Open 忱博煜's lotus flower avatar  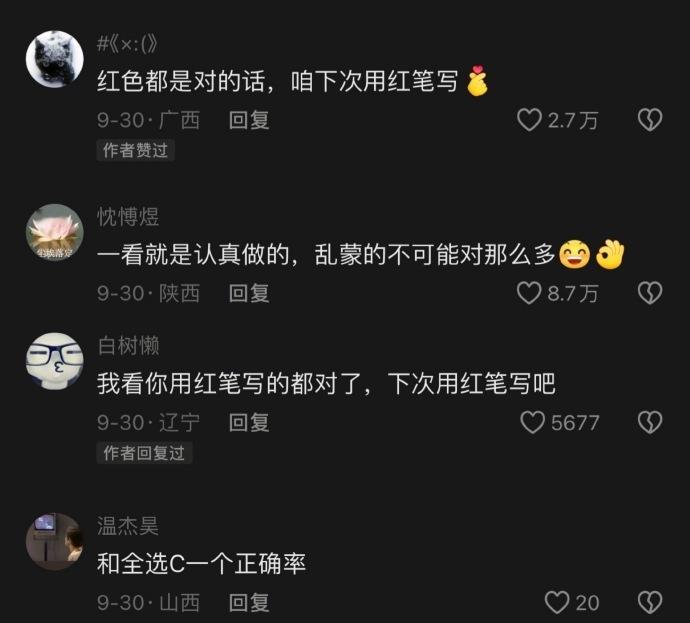[x=55, y=233]
